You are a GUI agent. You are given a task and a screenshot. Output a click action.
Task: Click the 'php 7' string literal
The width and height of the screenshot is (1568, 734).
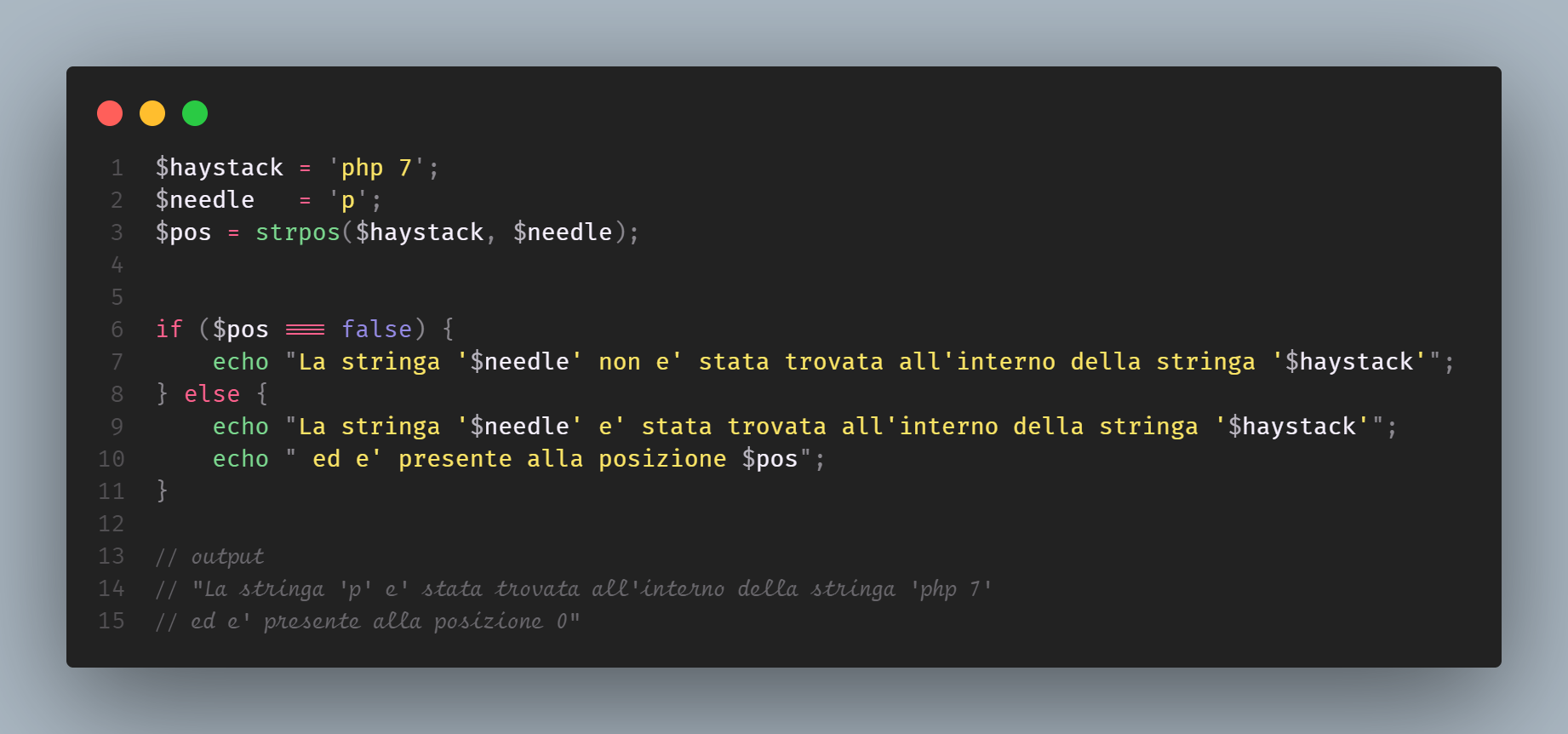coord(376,168)
